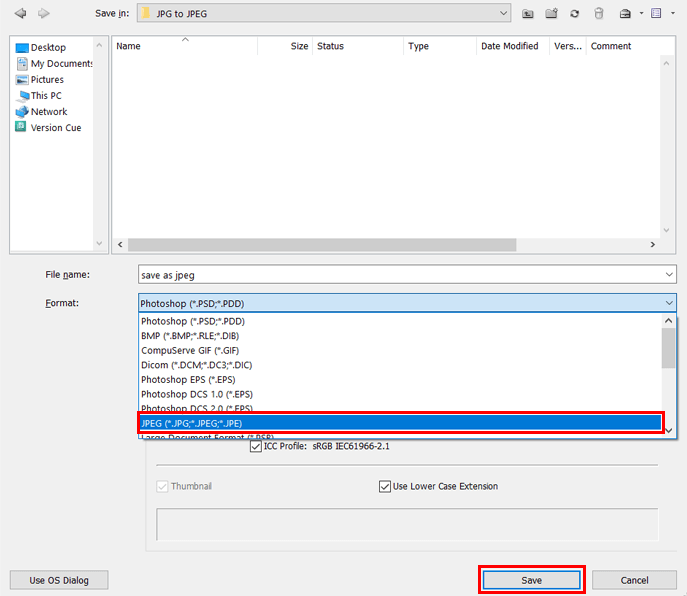Open the File name dropdown arrow
The image size is (687, 596).
(668, 274)
